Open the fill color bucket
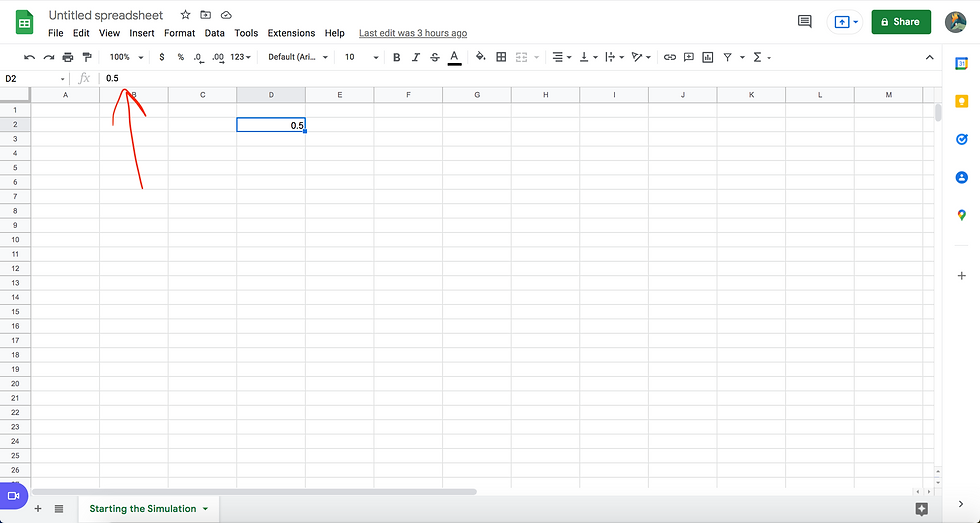This screenshot has width=980, height=523. point(481,57)
